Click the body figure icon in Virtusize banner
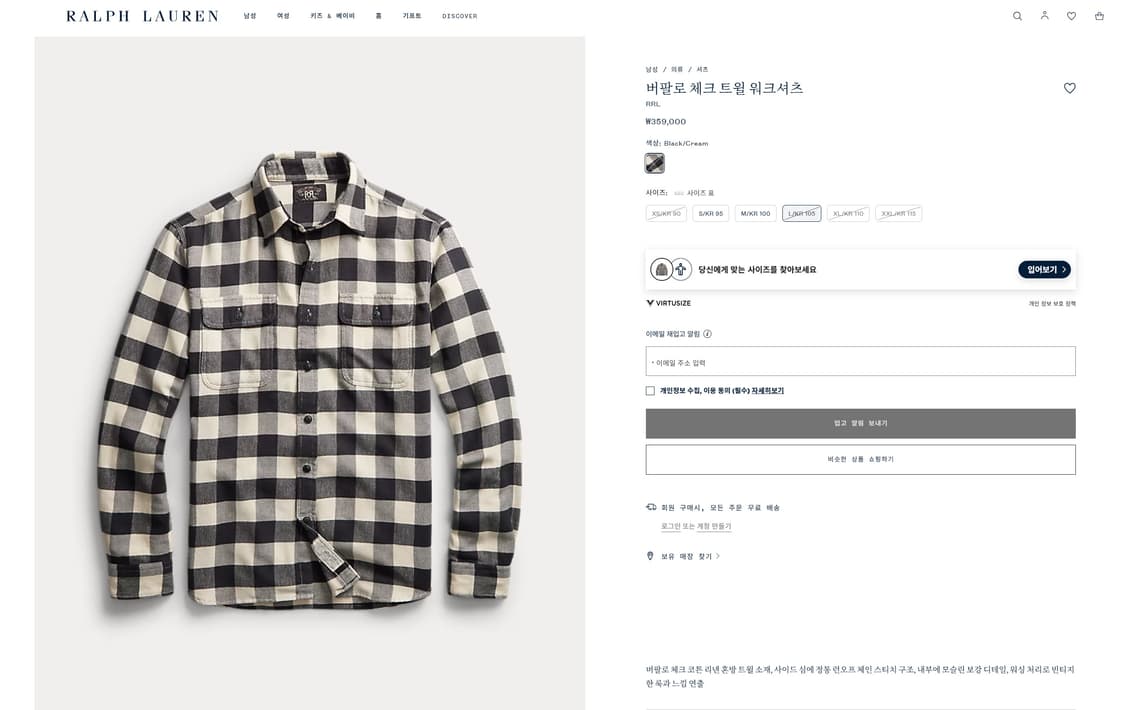The height and width of the screenshot is (710, 1125). [x=680, y=269]
